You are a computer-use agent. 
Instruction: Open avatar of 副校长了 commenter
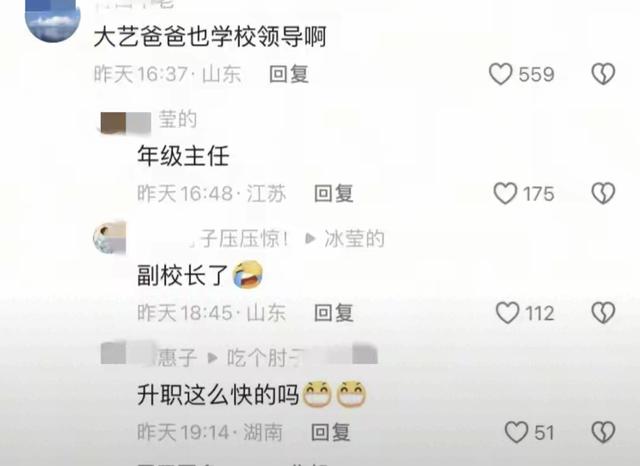[109, 238]
